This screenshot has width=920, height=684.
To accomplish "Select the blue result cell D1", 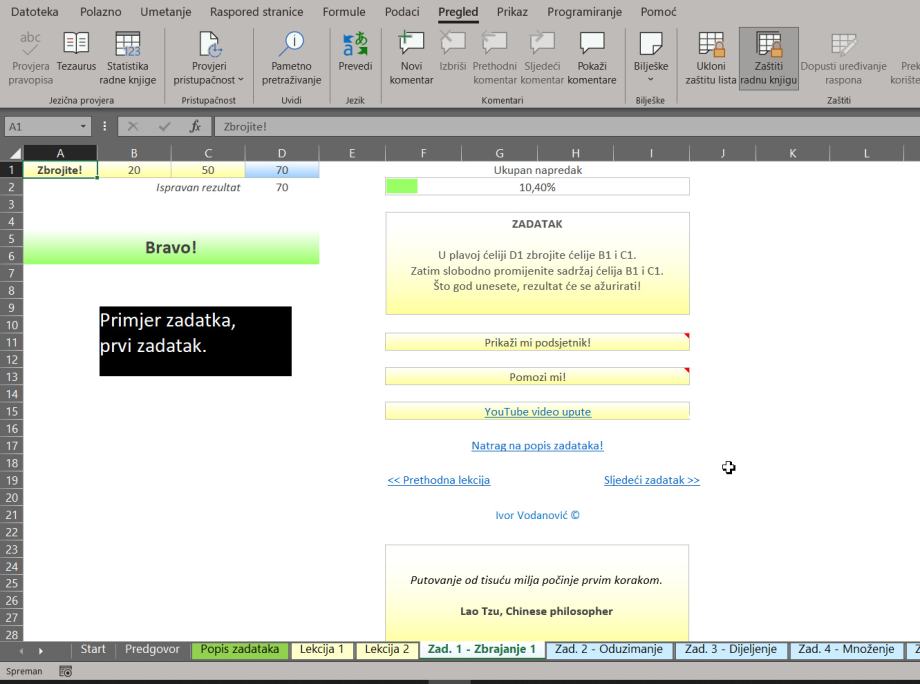I will pyautogui.click(x=282, y=170).
